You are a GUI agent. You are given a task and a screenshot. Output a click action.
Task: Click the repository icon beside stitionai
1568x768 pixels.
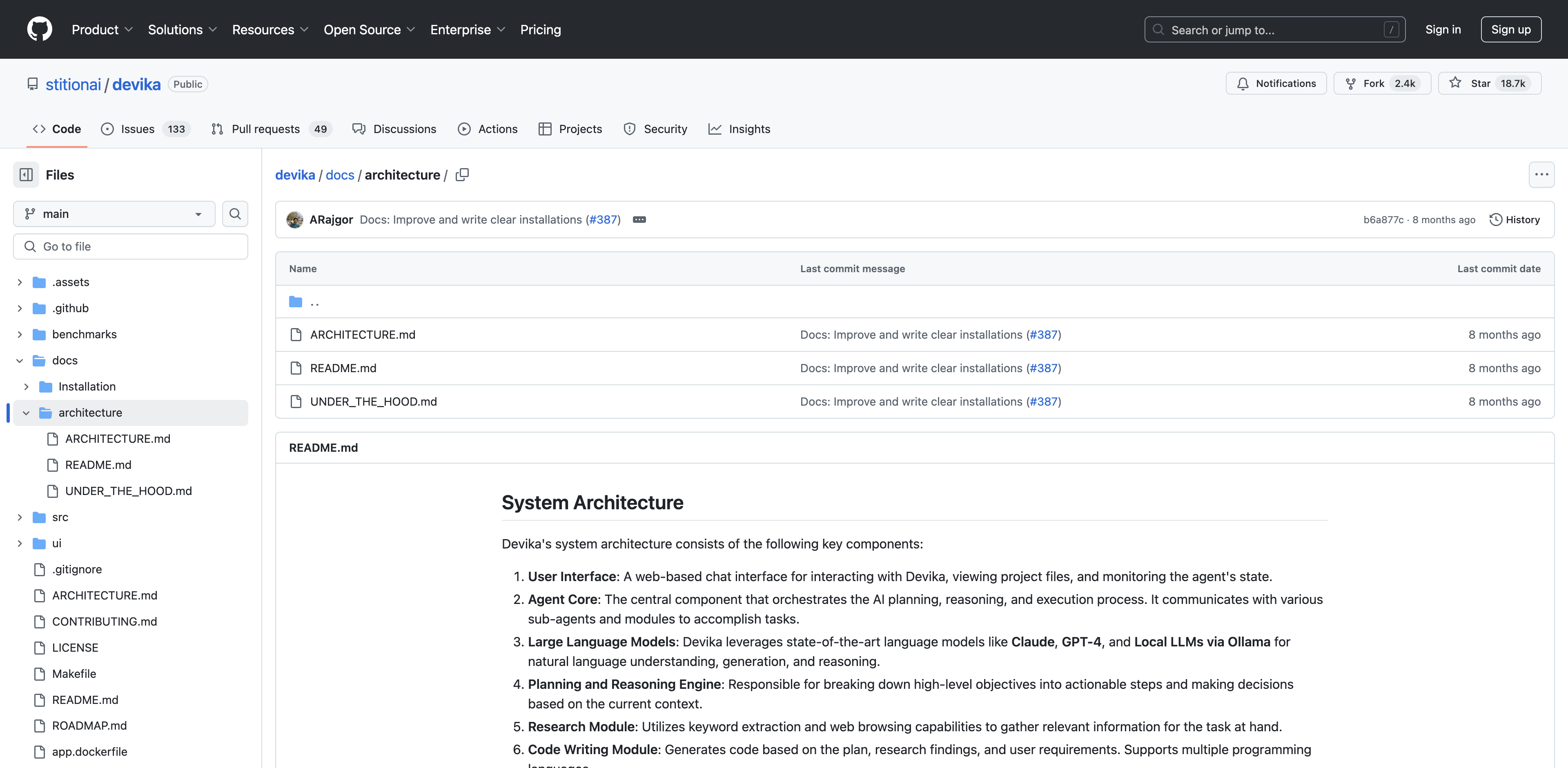[x=33, y=84]
